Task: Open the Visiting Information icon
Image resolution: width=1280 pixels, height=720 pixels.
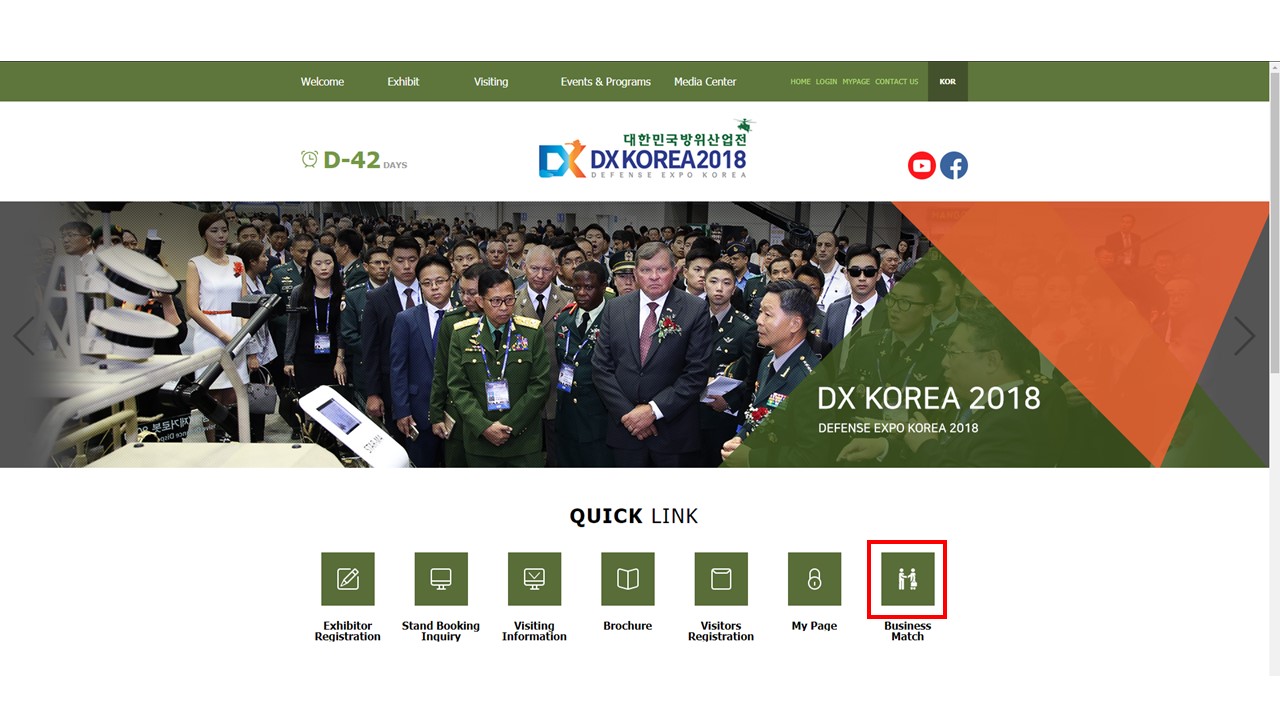Action: tap(534, 579)
